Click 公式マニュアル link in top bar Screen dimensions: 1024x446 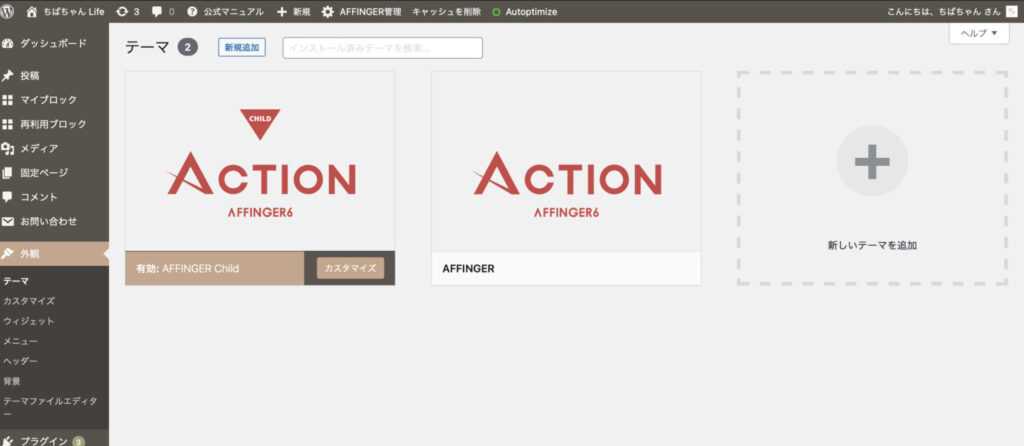[x=233, y=12]
